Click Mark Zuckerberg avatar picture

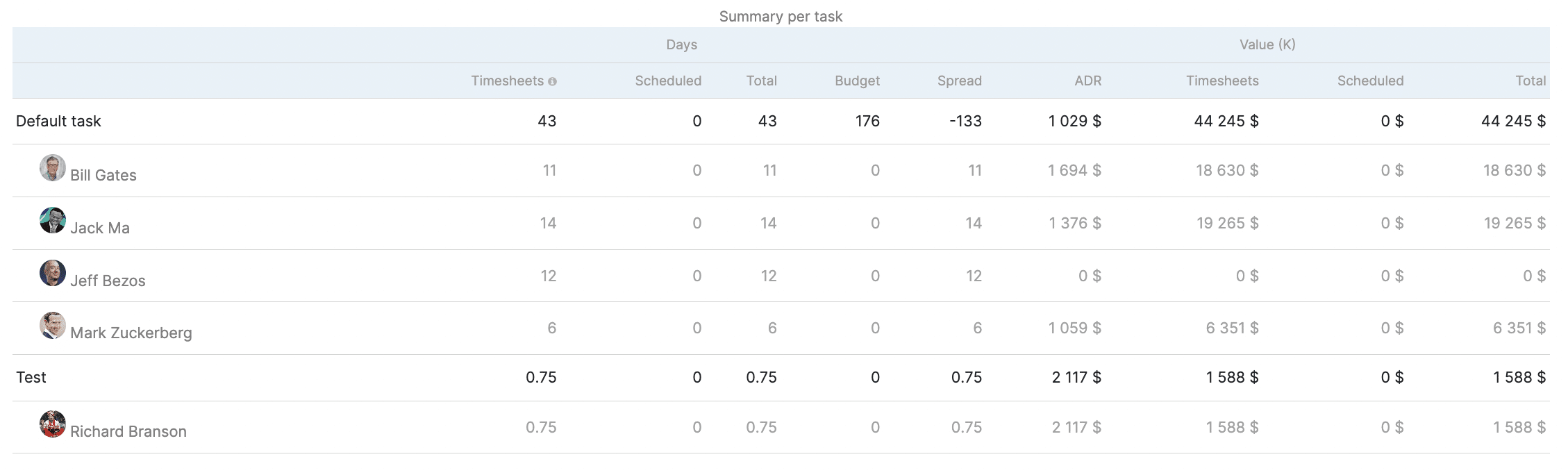point(53,326)
